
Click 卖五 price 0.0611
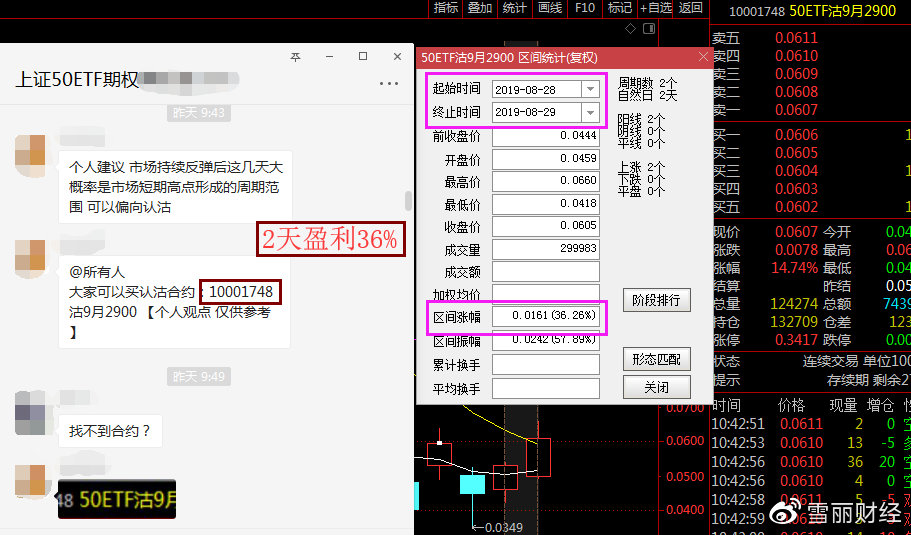pos(796,38)
